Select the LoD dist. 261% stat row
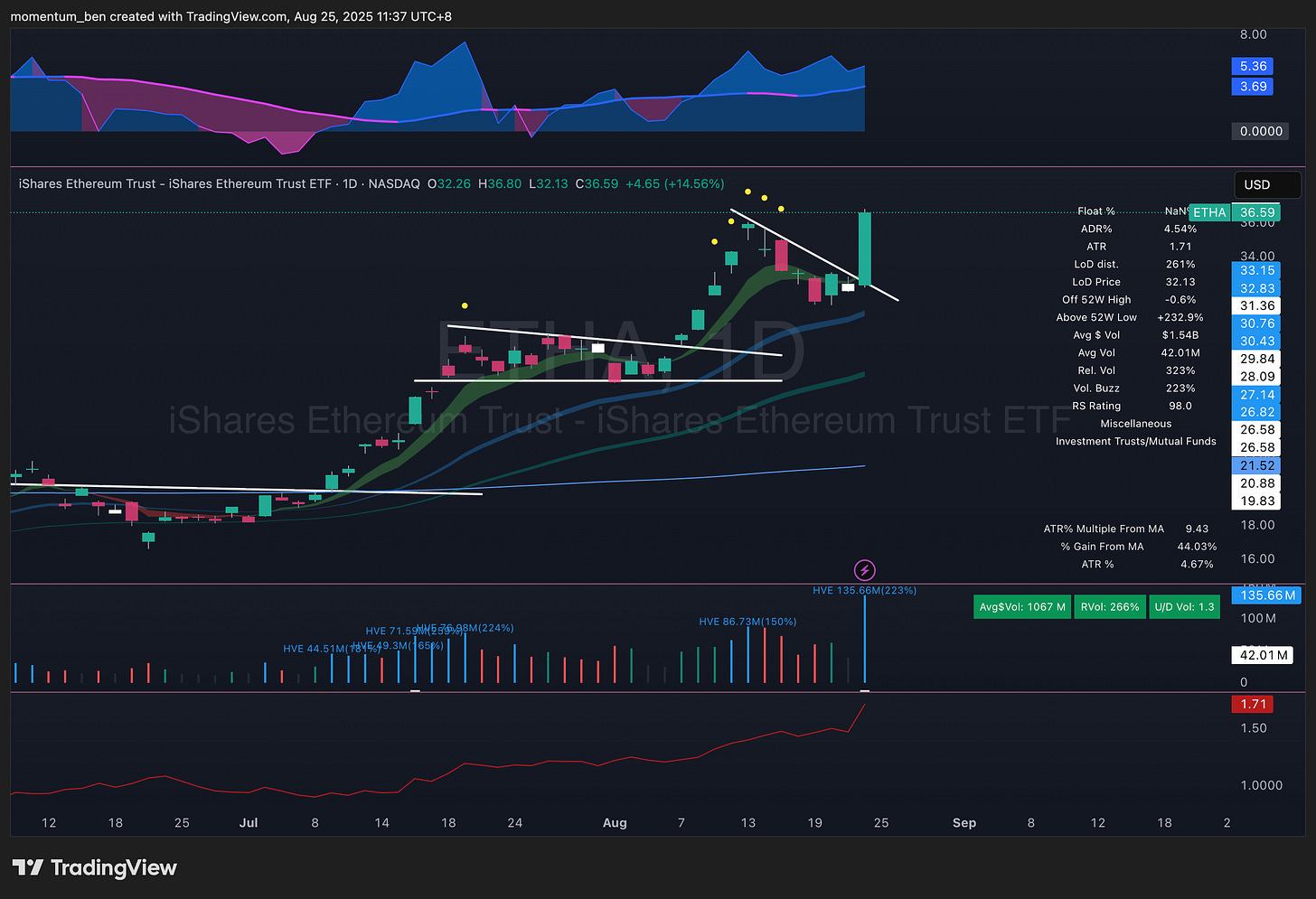 (x=1133, y=265)
